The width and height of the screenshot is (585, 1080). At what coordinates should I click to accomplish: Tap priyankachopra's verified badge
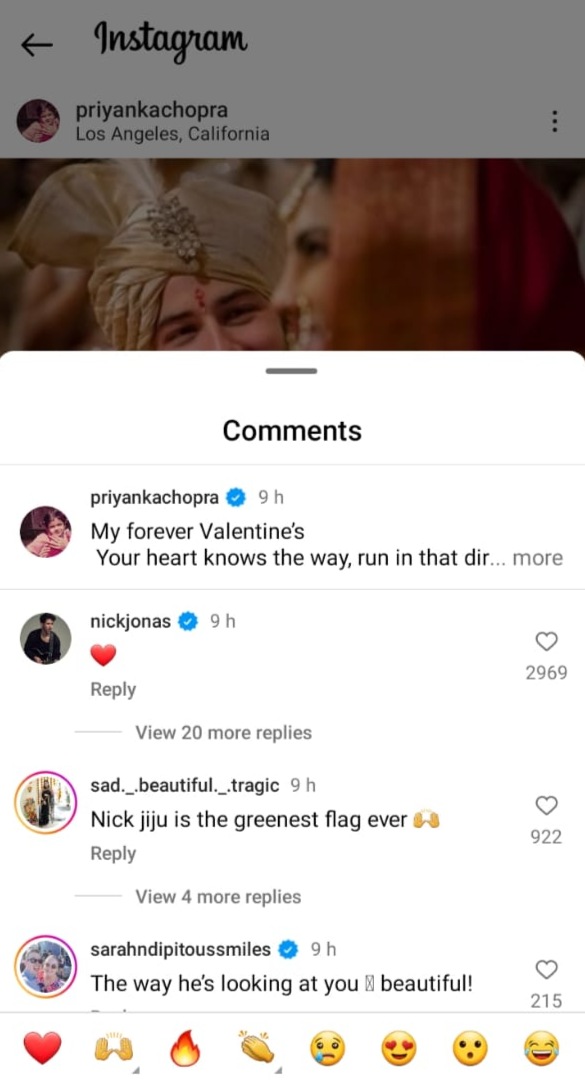pos(235,496)
